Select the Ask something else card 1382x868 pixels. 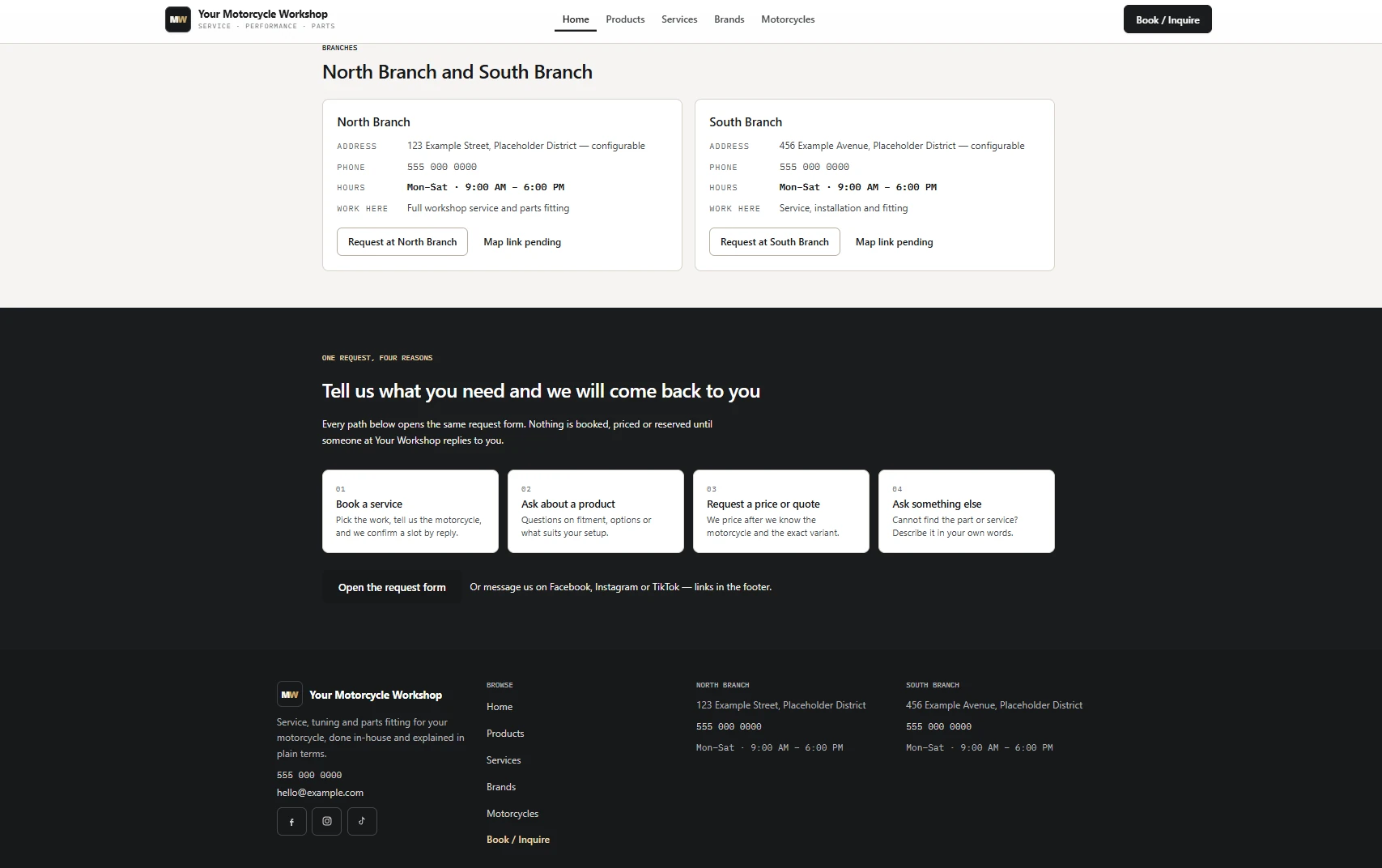[967, 511]
